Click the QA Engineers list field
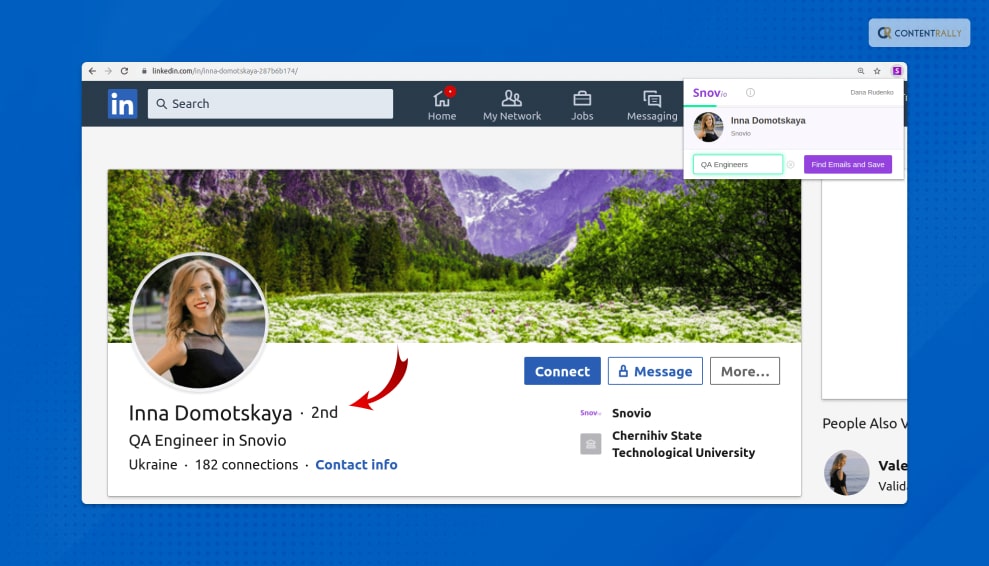This screenshot has width=989, height=566. (x=737, y=164)
